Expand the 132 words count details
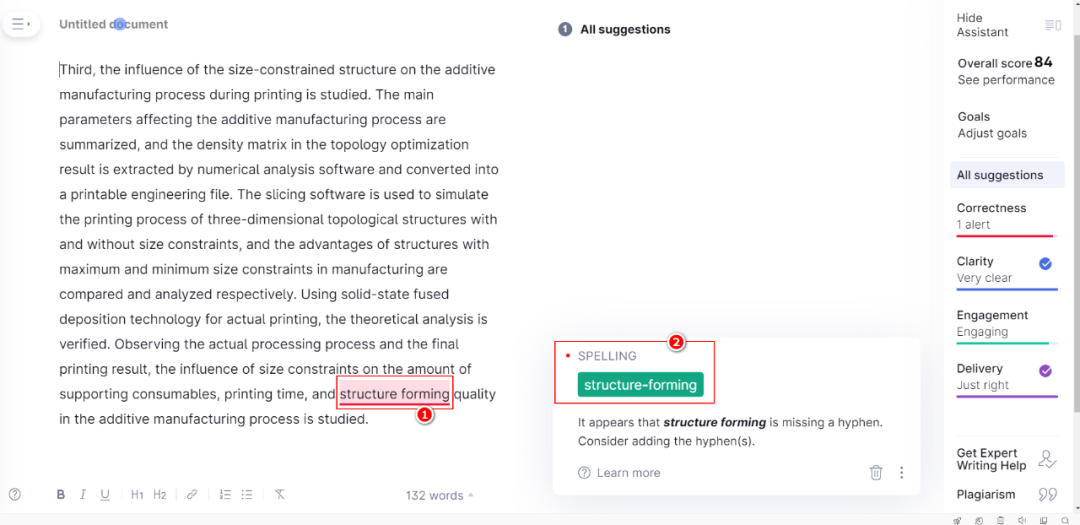Screen dimensions: 1080x525 439,495
